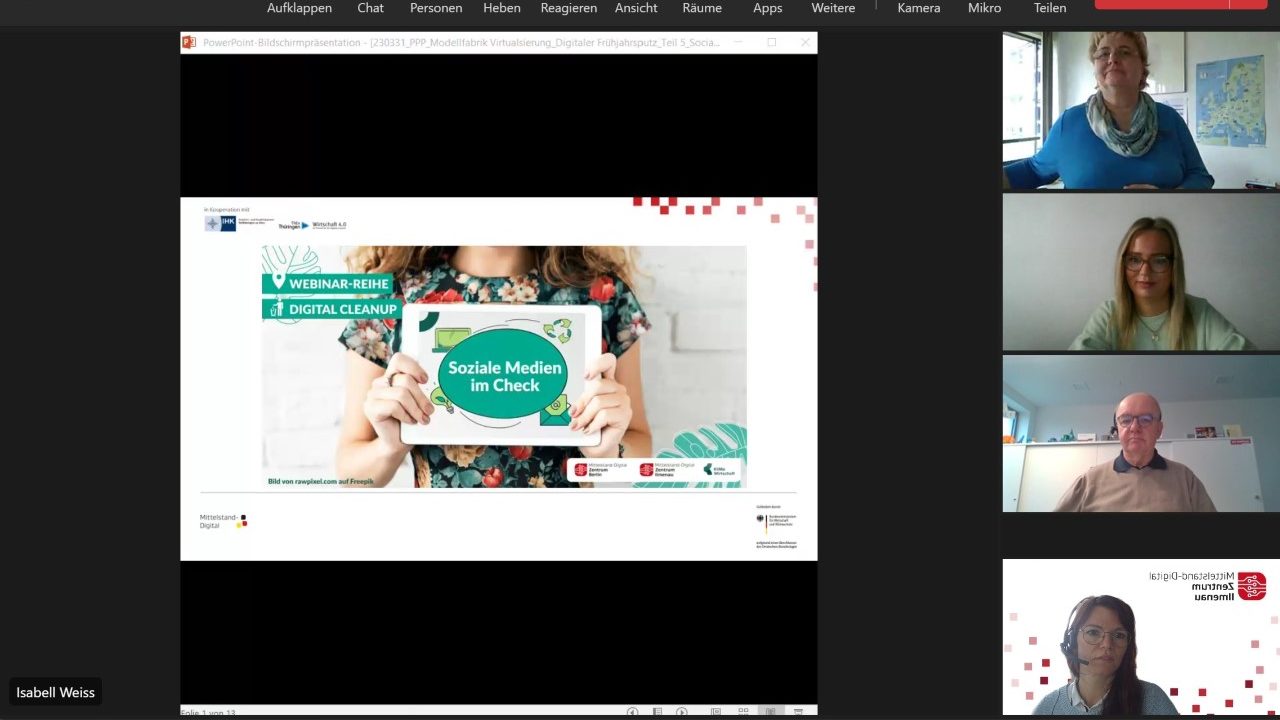Toggle the Kamera on or off
The width and height of the screenshot is (1280, 720).
tap(918, 8)
